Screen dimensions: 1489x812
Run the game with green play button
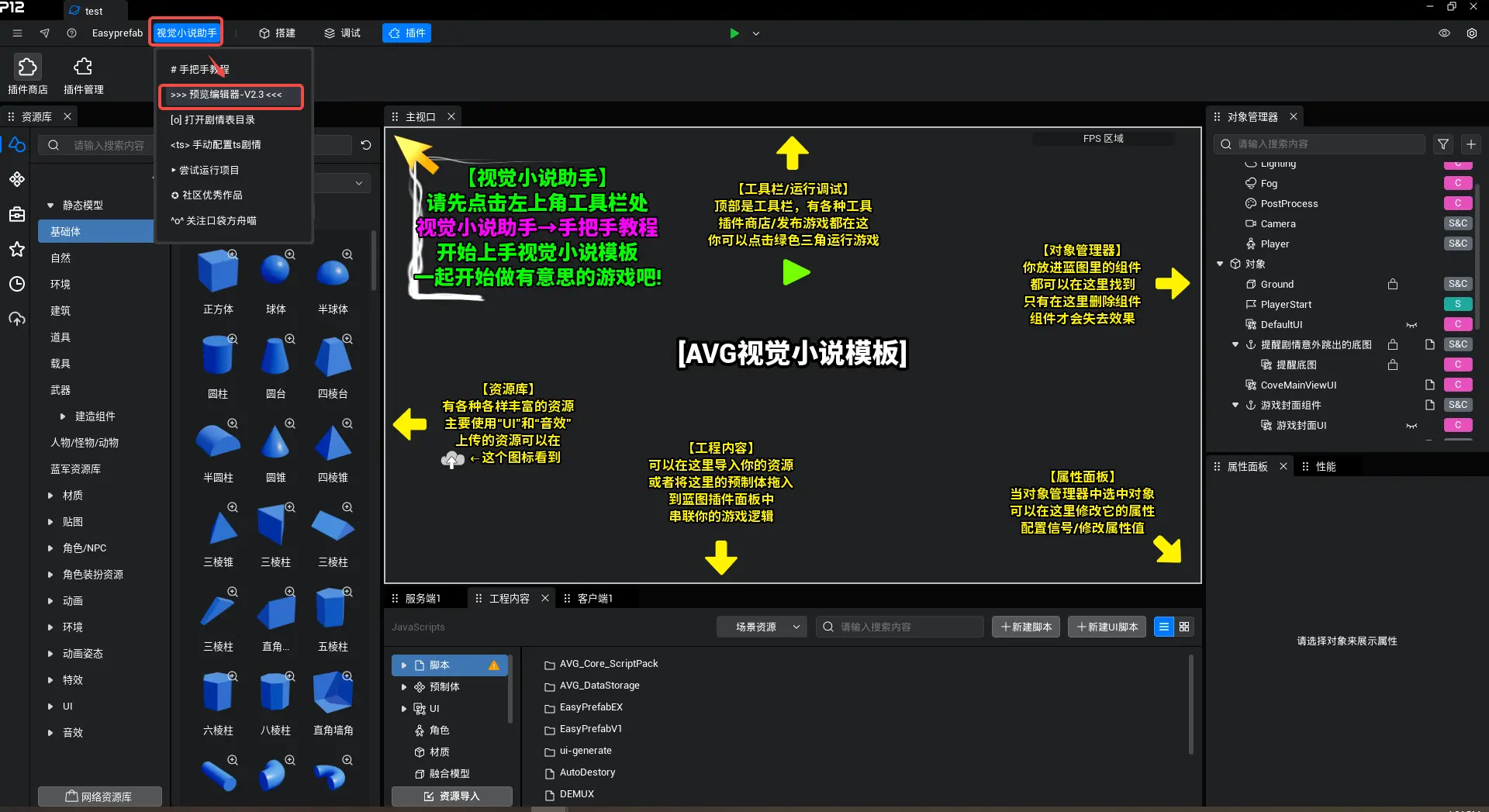point(734,33)
